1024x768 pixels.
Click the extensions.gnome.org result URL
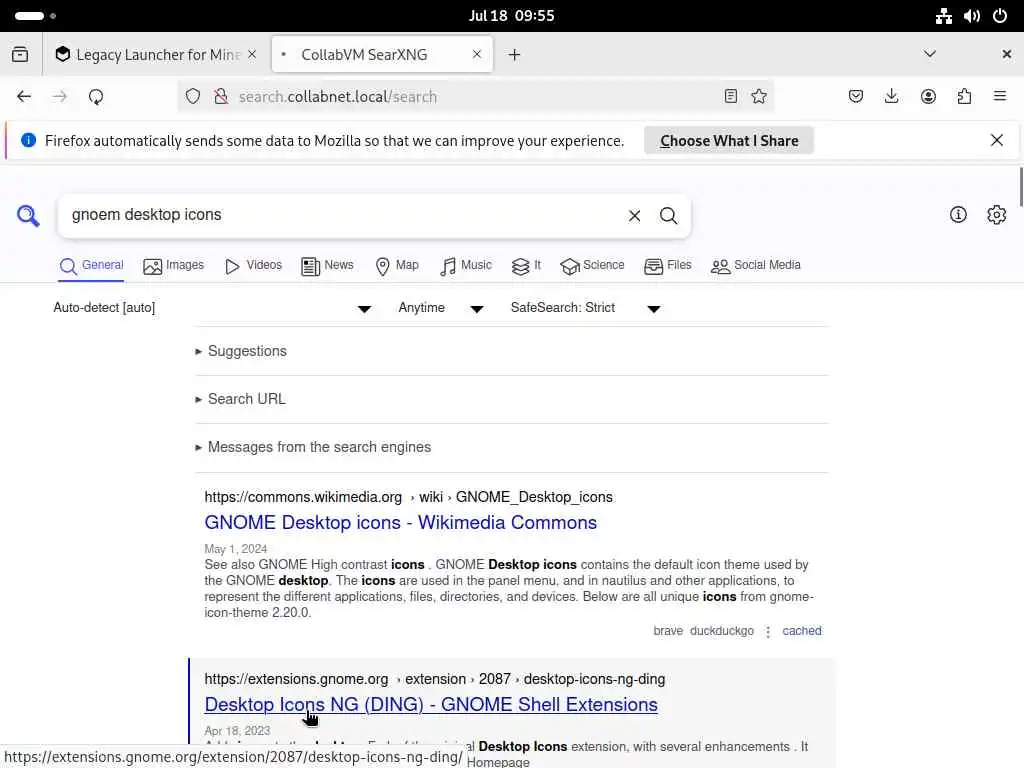coord(435,679)
